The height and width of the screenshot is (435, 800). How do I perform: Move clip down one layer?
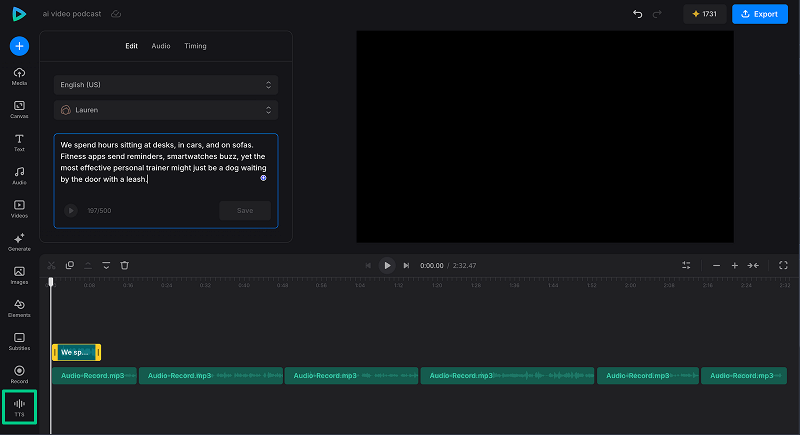pos(106,265)
